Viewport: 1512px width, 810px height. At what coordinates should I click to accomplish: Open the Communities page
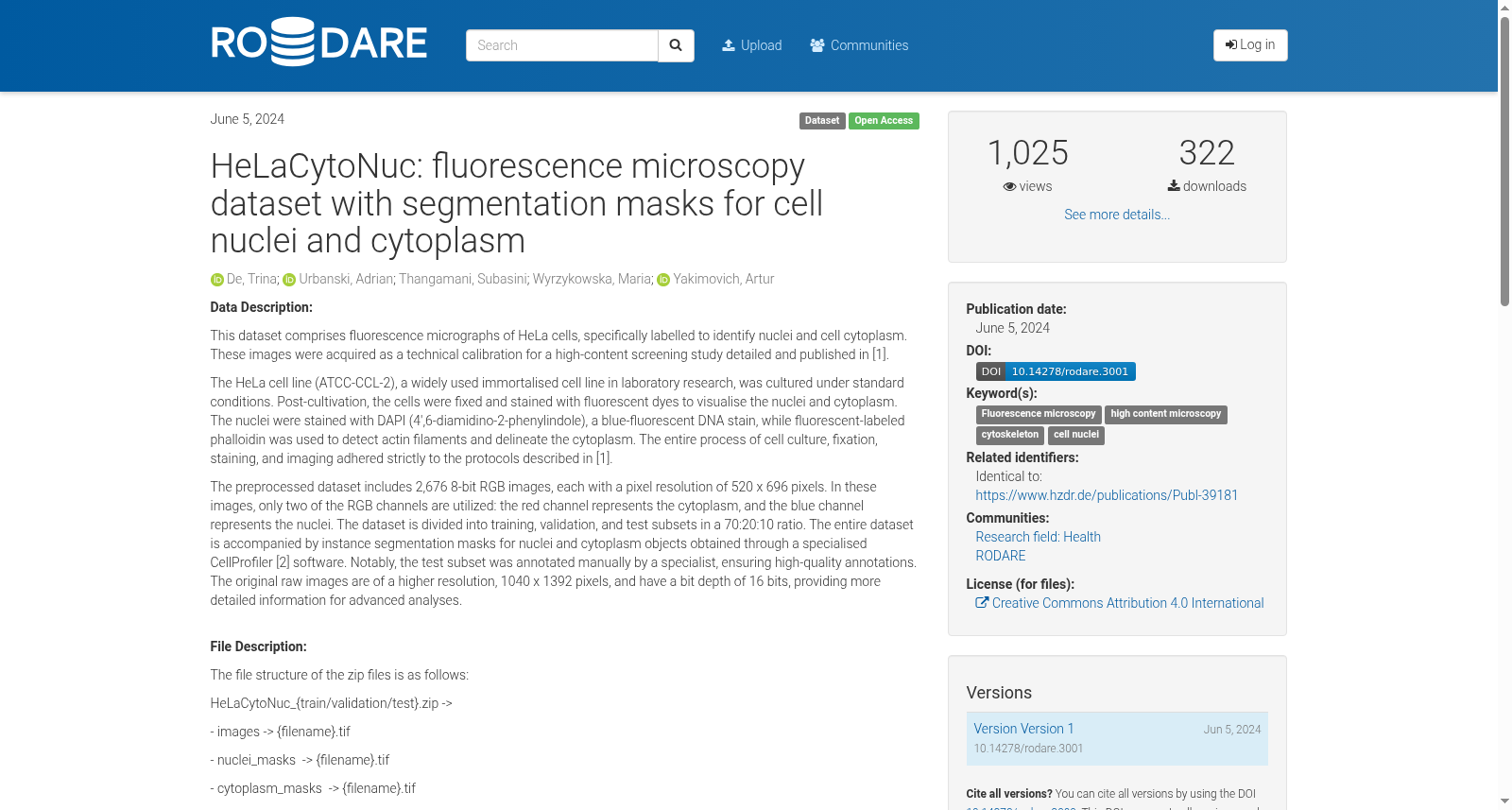point(859,45)
